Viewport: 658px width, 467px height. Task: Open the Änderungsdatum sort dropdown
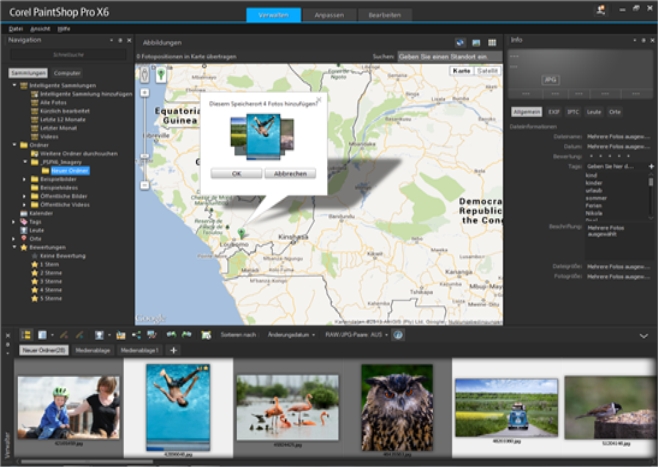point(291,334)
